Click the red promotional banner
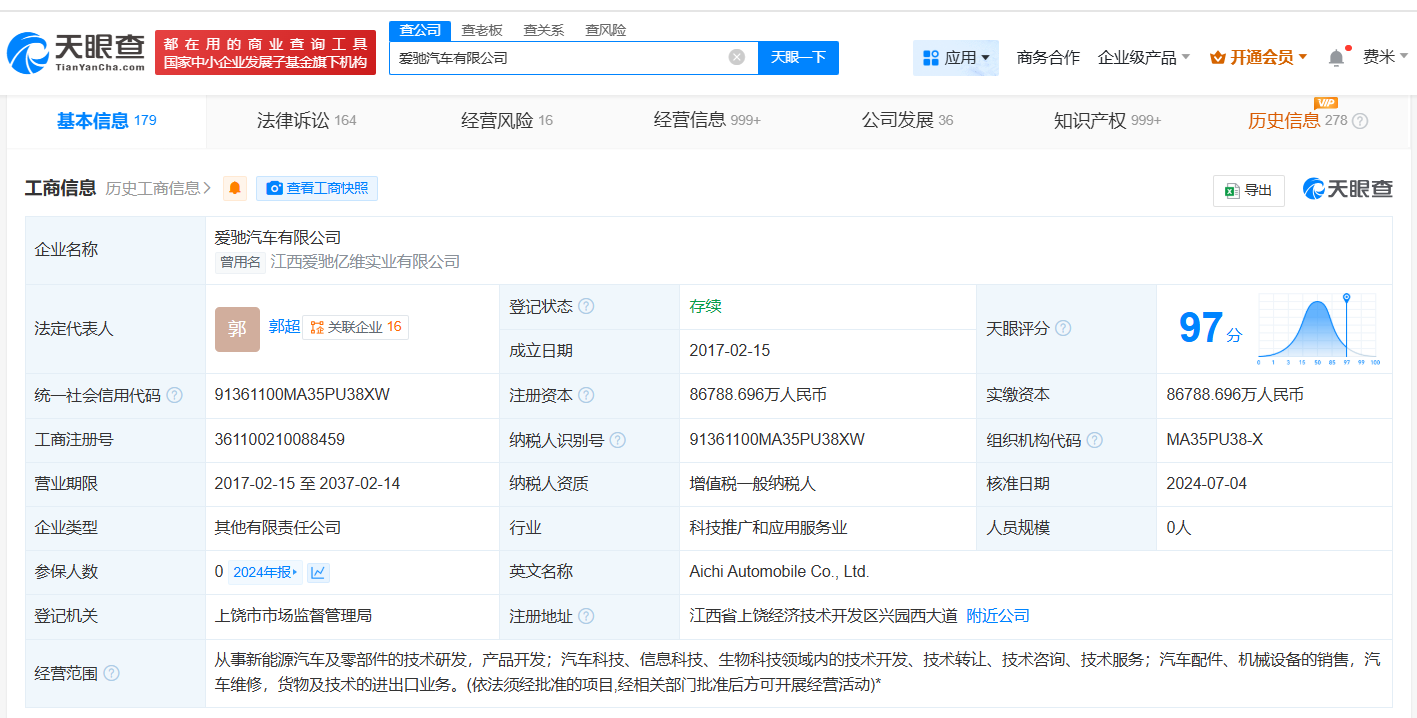 [x=265, y=53]
